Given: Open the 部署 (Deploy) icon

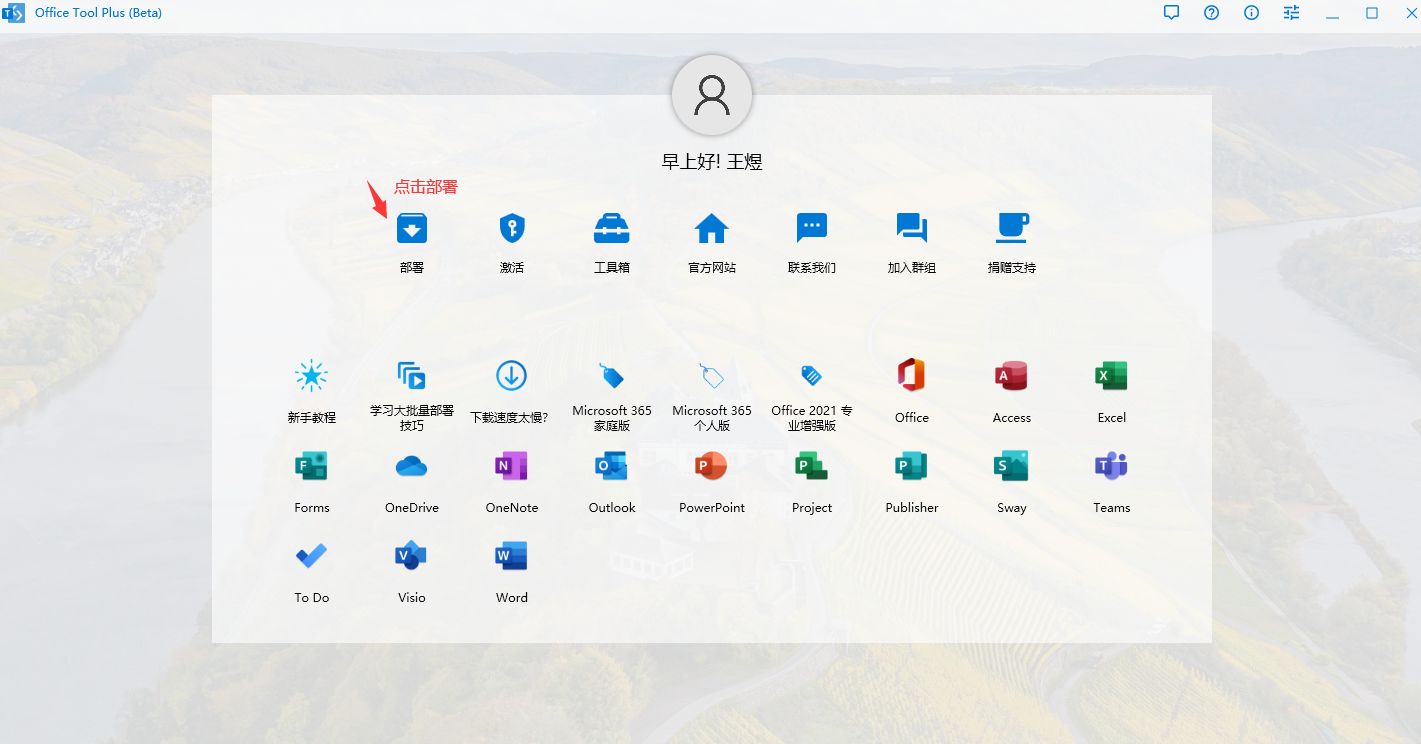Looking at the screenshot, I should click(x=412, y=229).
